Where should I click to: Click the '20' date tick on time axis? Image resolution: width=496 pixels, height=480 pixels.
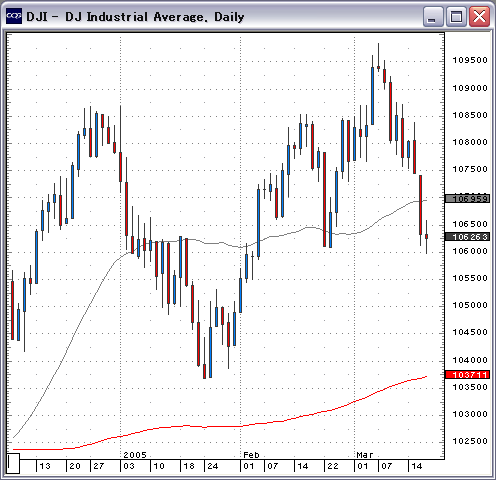(x=75, y=466)
